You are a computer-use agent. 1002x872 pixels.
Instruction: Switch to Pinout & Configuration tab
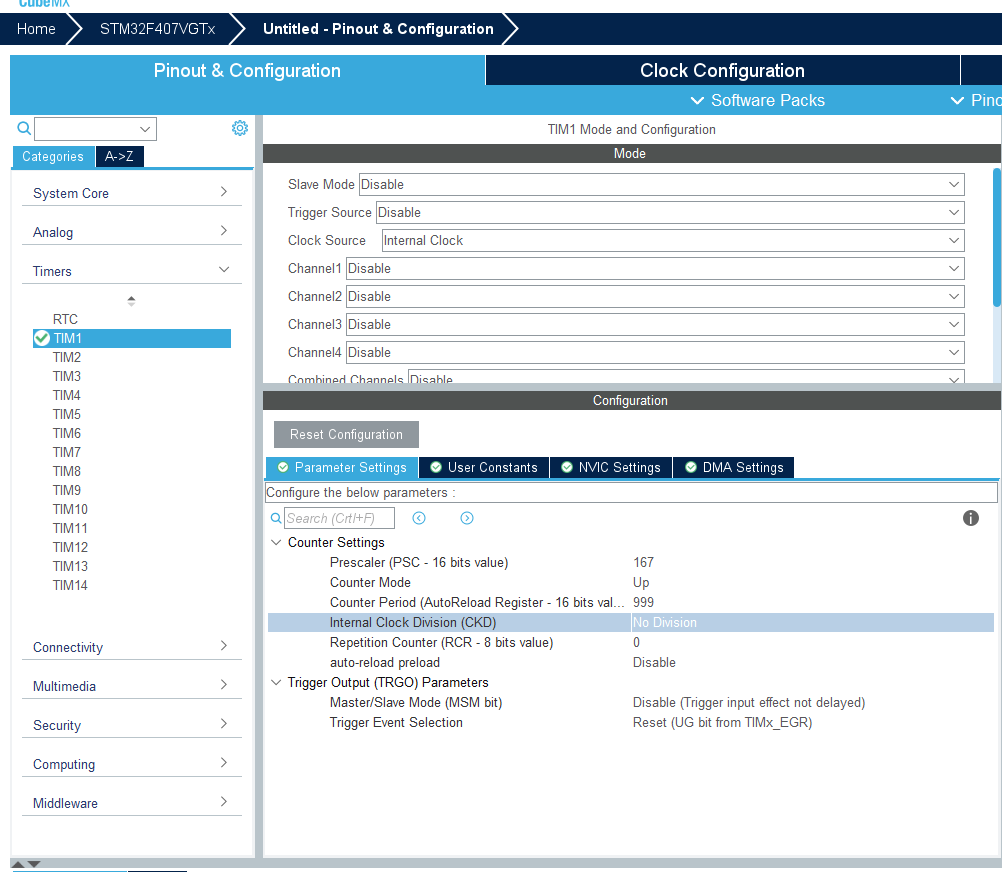coord(247,70)
